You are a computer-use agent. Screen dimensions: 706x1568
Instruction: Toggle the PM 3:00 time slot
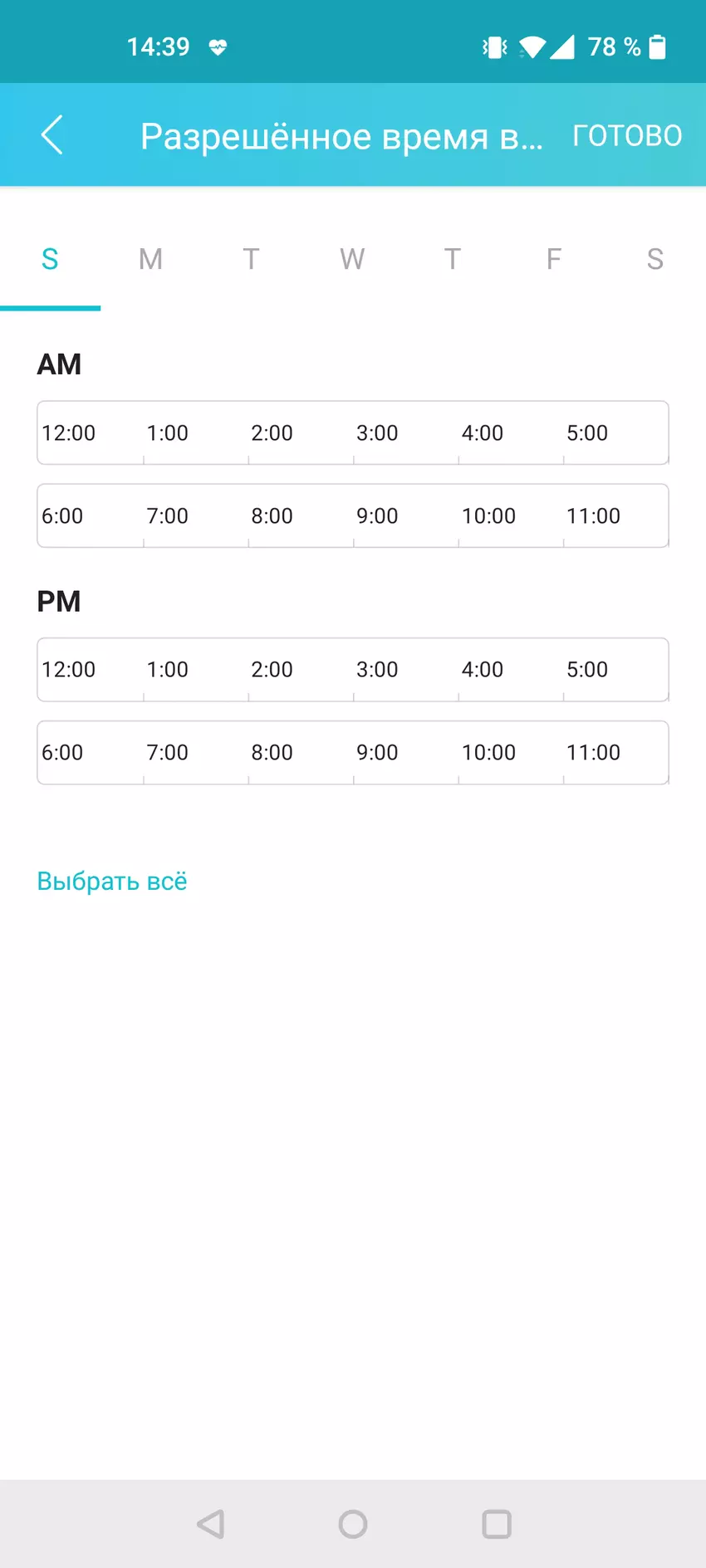405,669
